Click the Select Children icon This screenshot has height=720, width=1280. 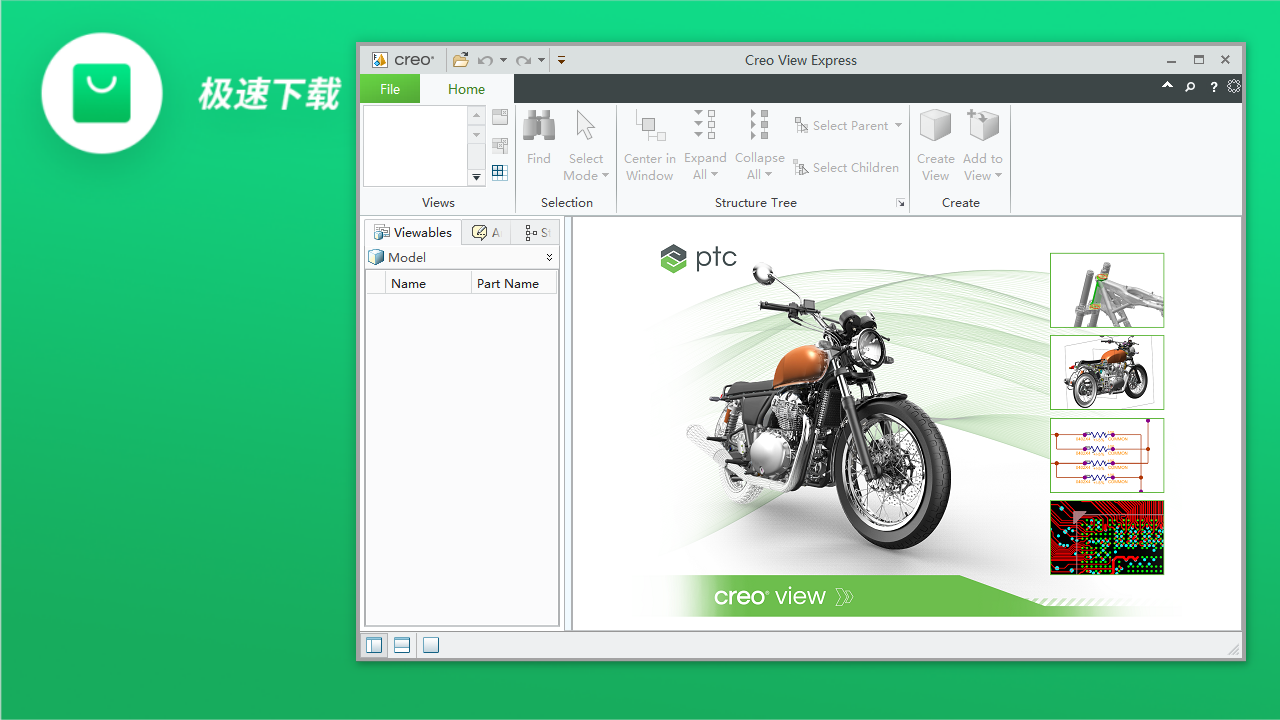[x=801, y=167]
